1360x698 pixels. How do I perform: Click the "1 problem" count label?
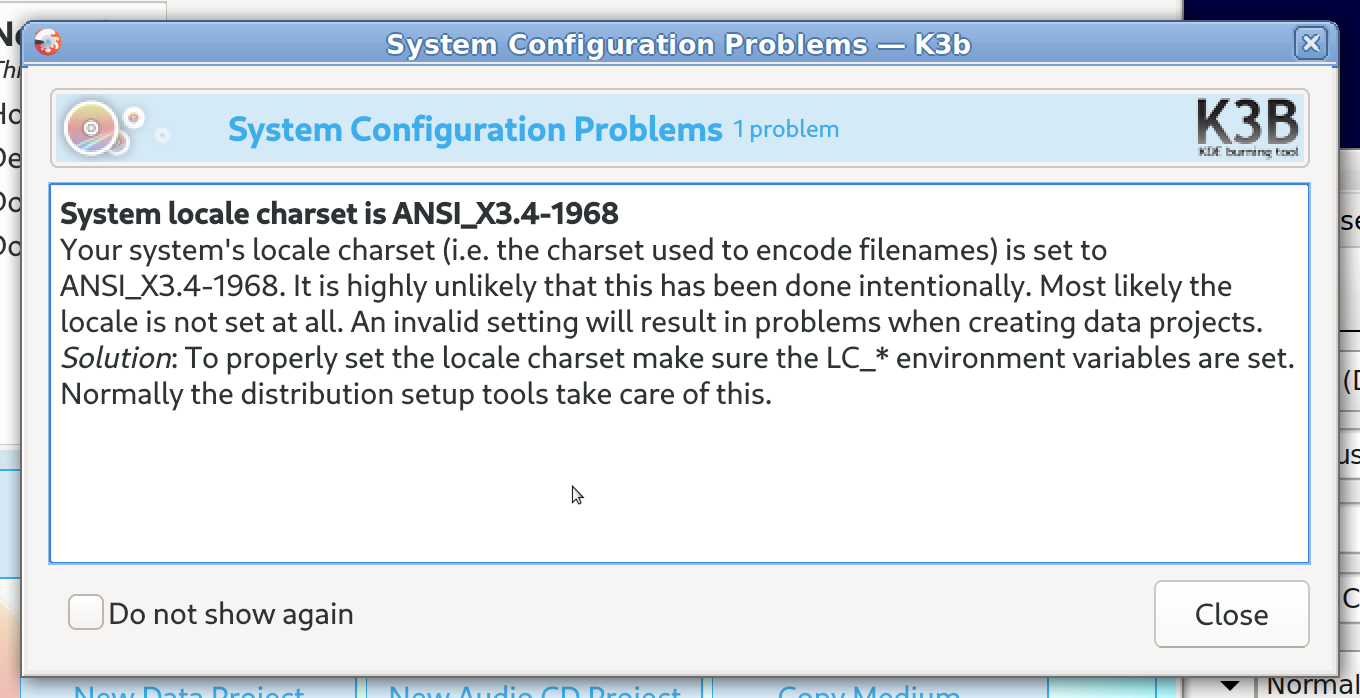click(x=786, y=130)
